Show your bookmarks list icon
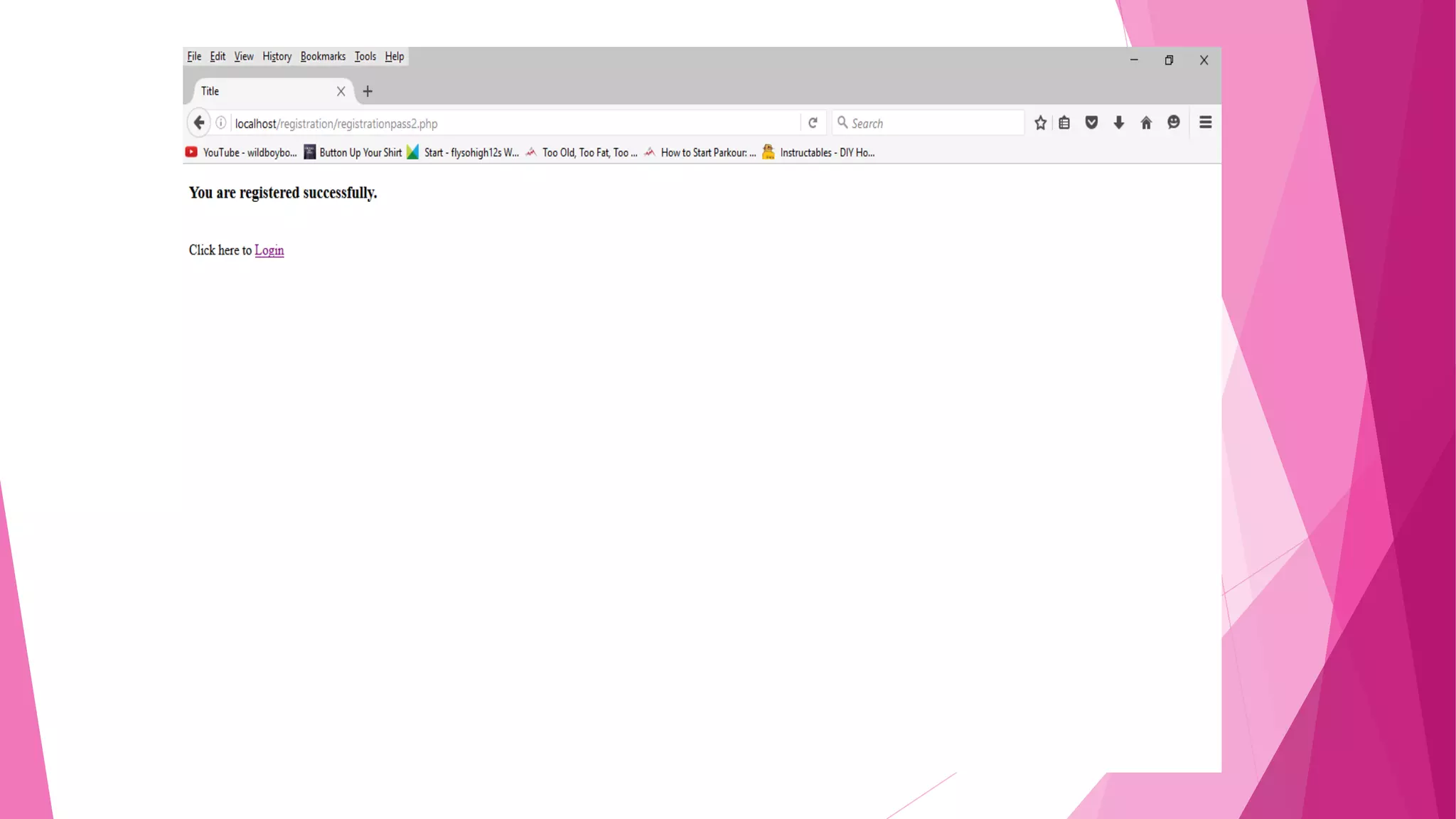Screen dimensions: 1456x819 1064,123
